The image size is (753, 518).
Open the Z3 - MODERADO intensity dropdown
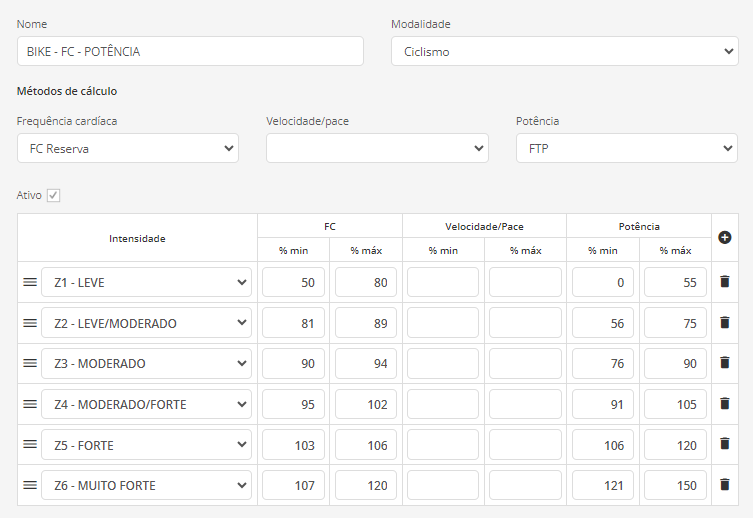(x=146, y=363)
